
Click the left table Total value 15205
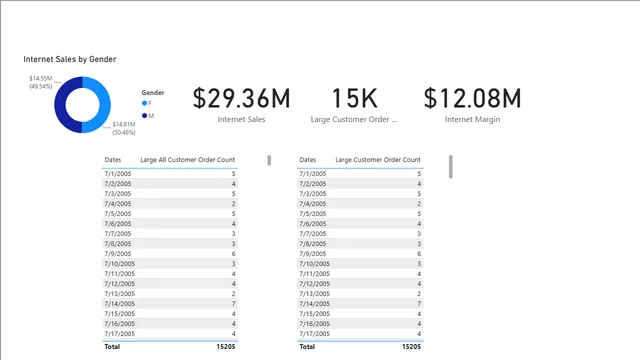coord(226,347)
